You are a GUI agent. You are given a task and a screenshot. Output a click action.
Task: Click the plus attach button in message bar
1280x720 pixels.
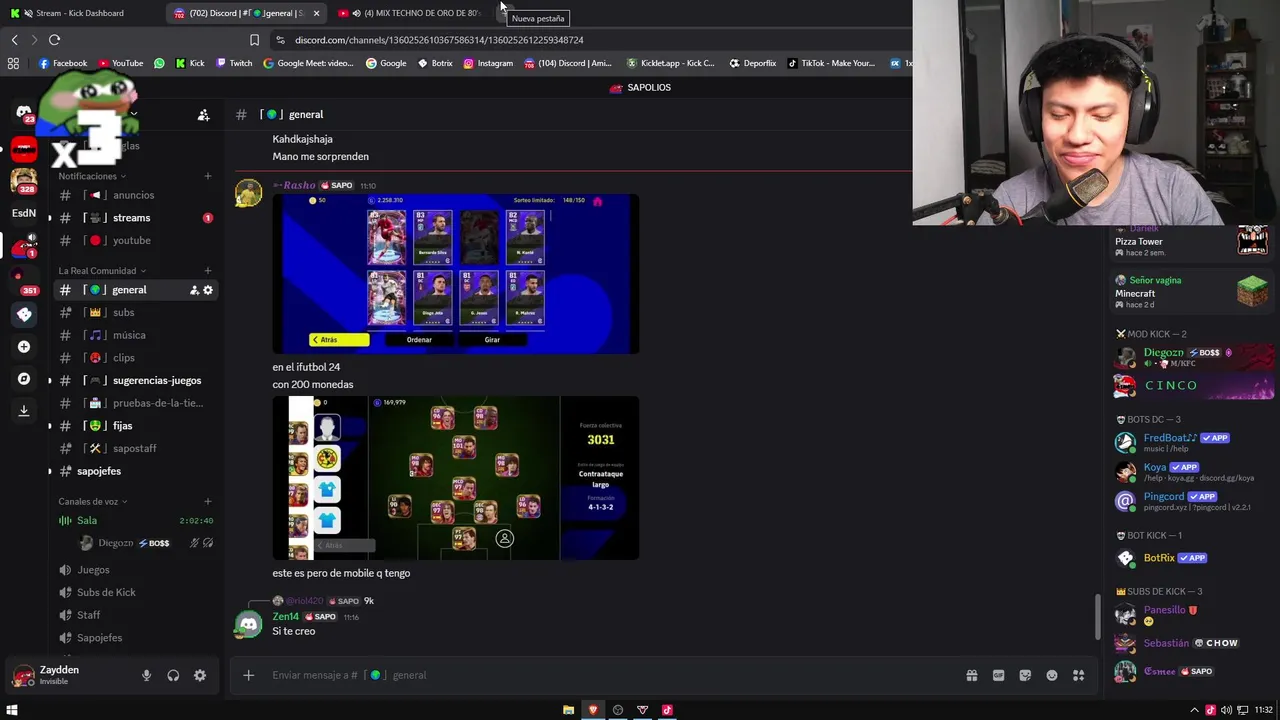[x=248, y=675]
